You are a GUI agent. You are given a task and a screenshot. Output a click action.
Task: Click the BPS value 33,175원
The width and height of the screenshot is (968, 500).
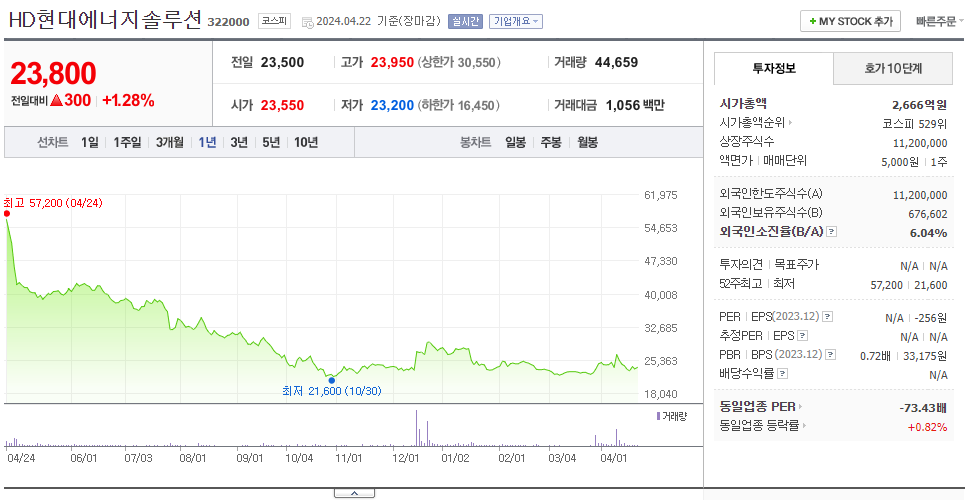pyautogui.click(x=925, y=356)
